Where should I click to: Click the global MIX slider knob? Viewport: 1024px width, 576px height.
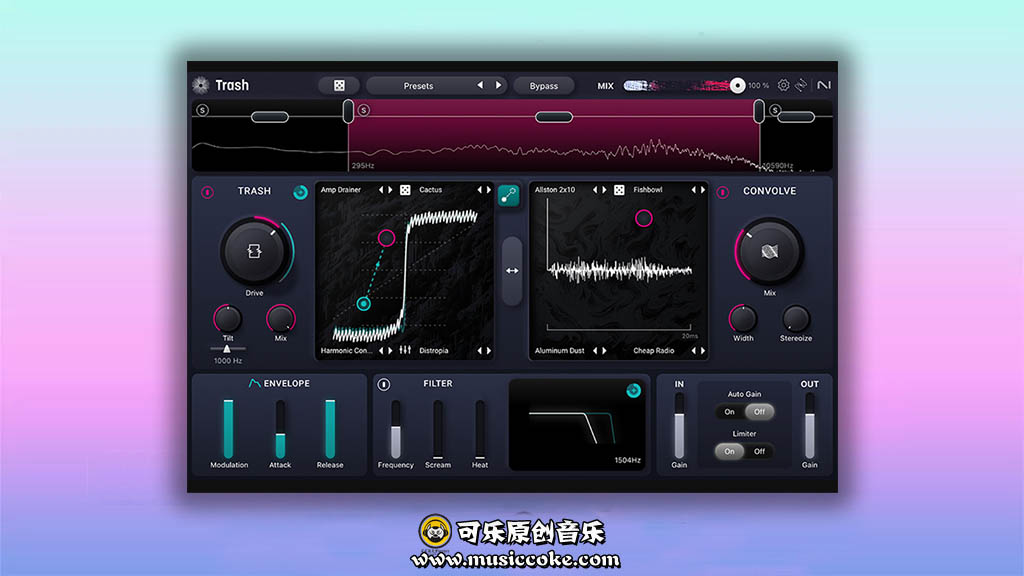tap(737, 86)
